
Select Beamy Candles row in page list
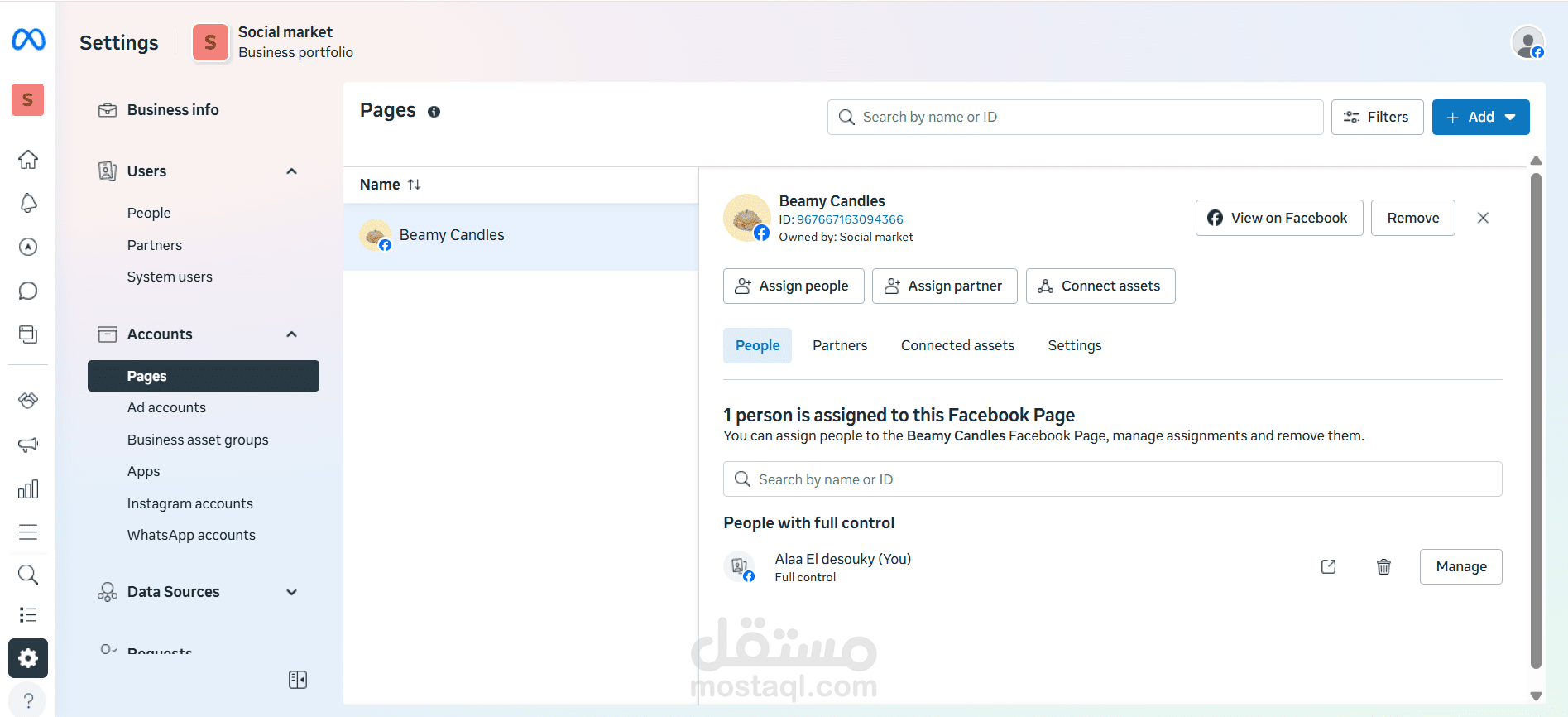pos(521,236)
